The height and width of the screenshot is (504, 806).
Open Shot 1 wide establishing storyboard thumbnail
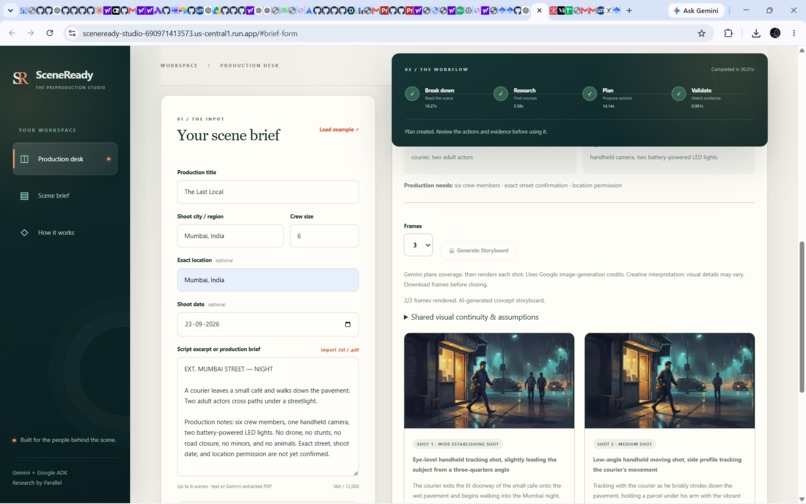tap(489, 381)
